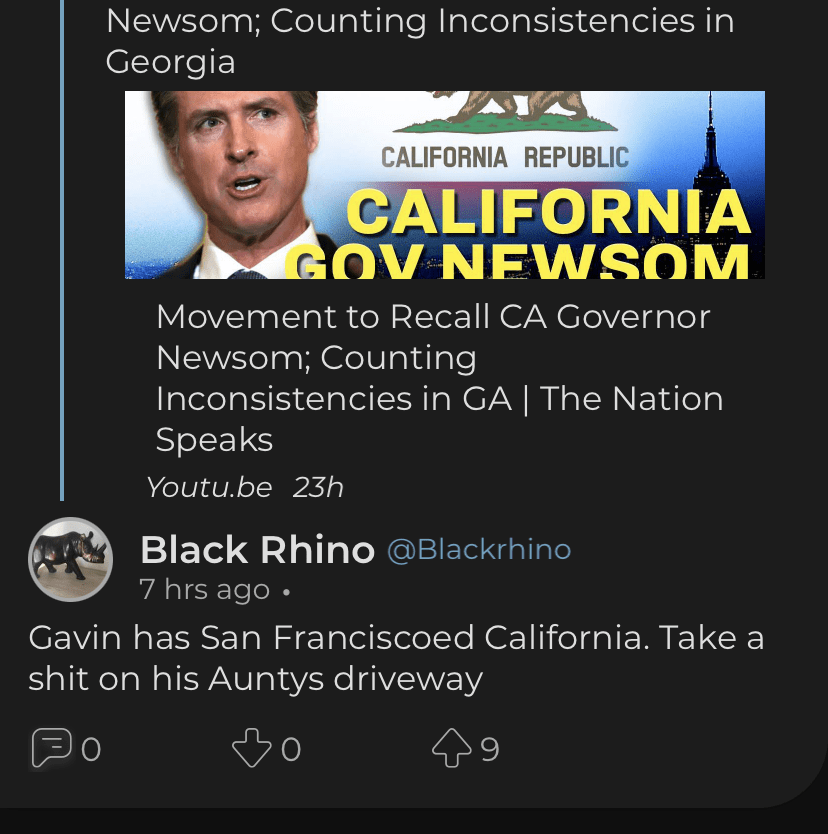
Task: Open Black Rhino's rhino avatar picture
Action: pos(70,559)
